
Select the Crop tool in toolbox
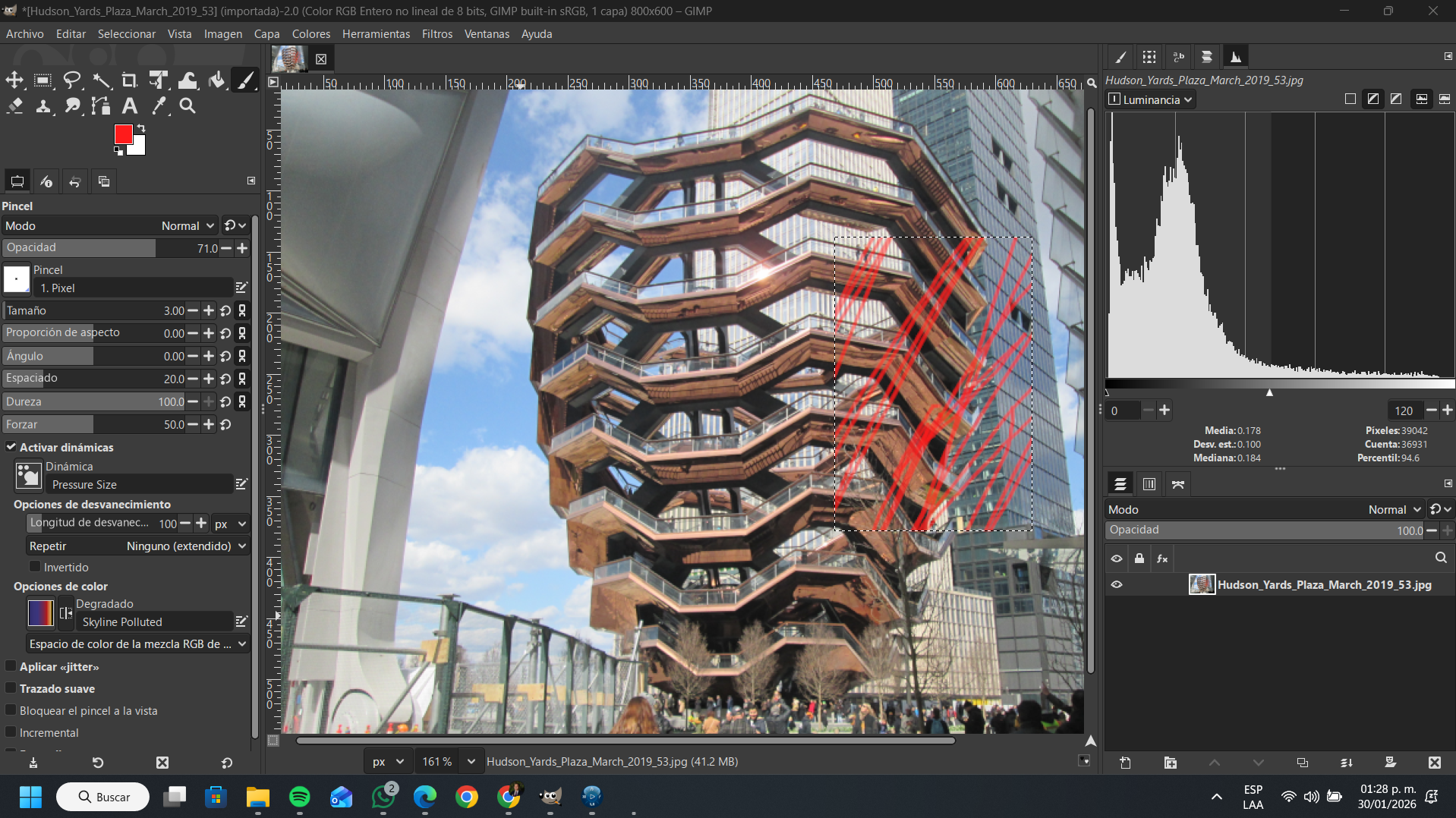(129, 80)
